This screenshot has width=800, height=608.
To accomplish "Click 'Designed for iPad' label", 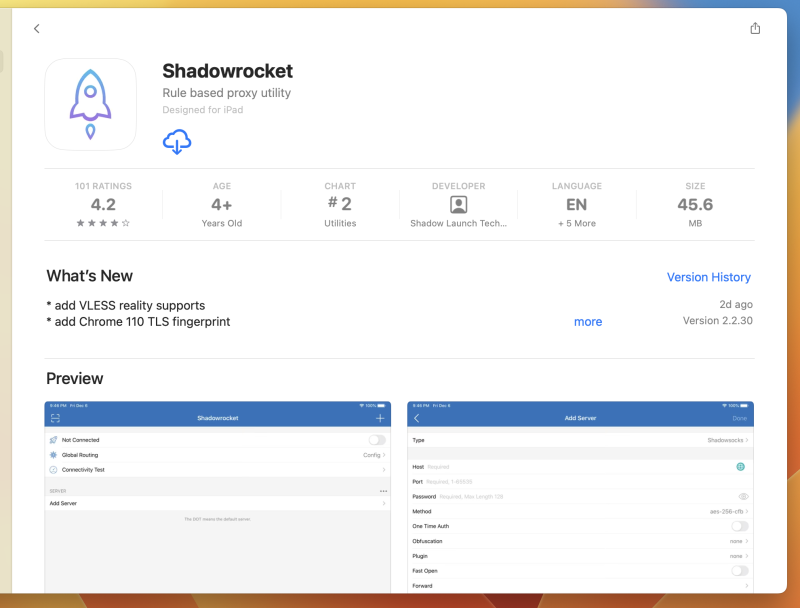I will tap(203, 110).
